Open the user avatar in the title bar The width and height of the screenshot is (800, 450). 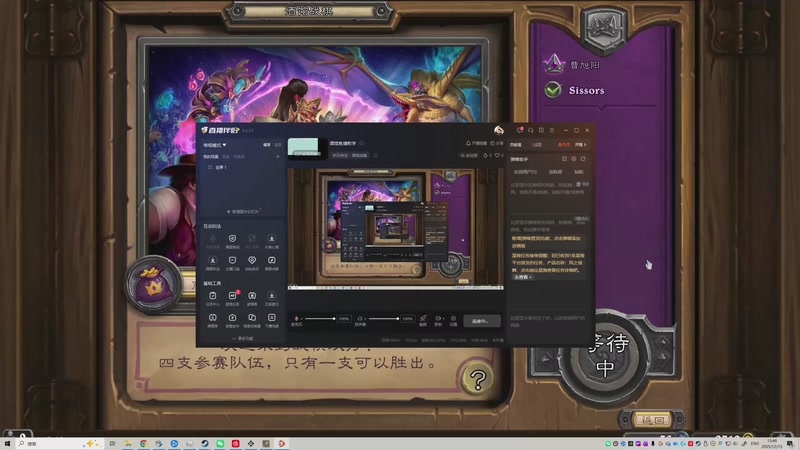click(x=498, y=130)
